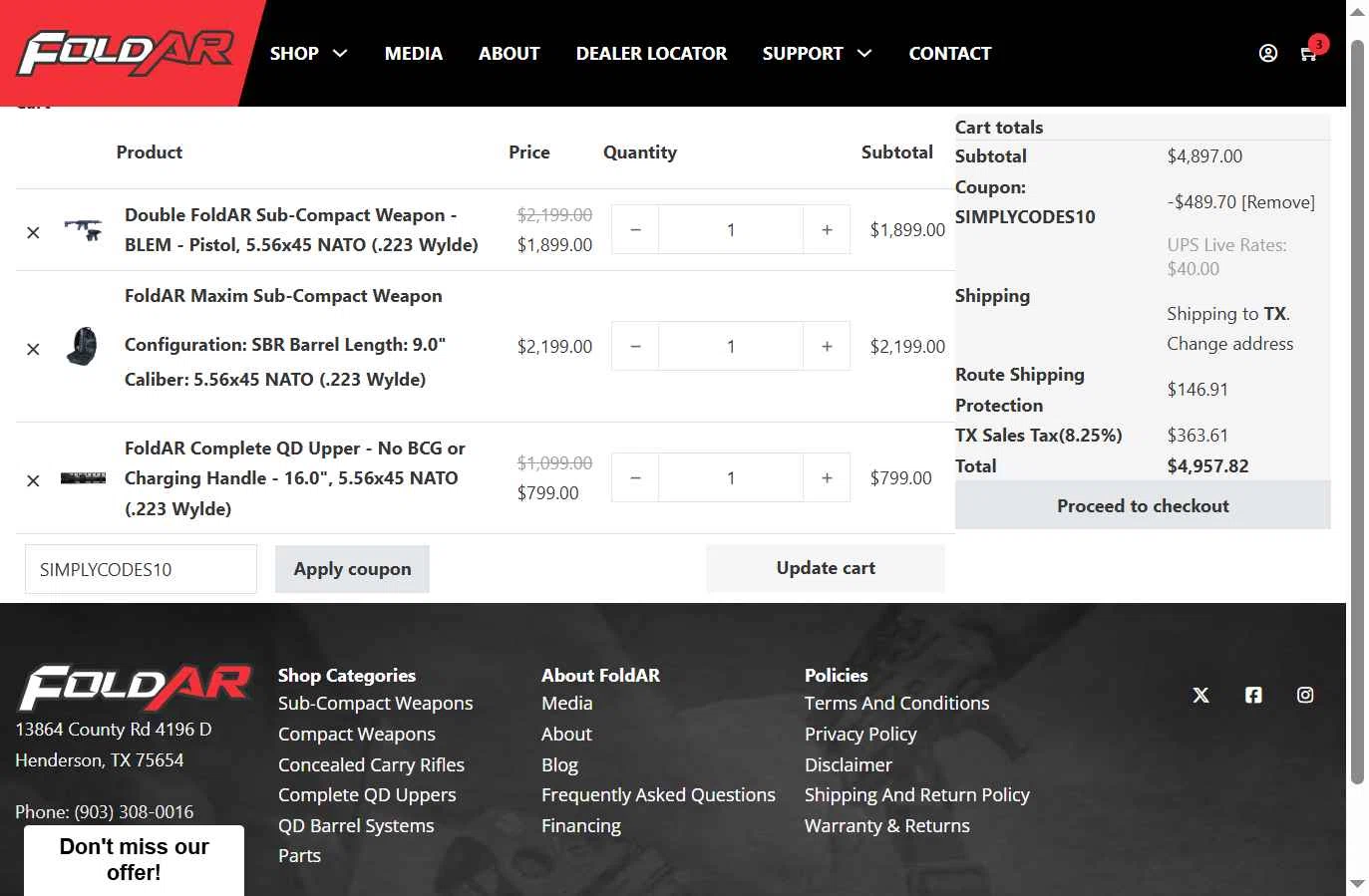1369x896 pixels.
Task: Open FoldAR Complete QD Upper product link
Action: (295, 478)
